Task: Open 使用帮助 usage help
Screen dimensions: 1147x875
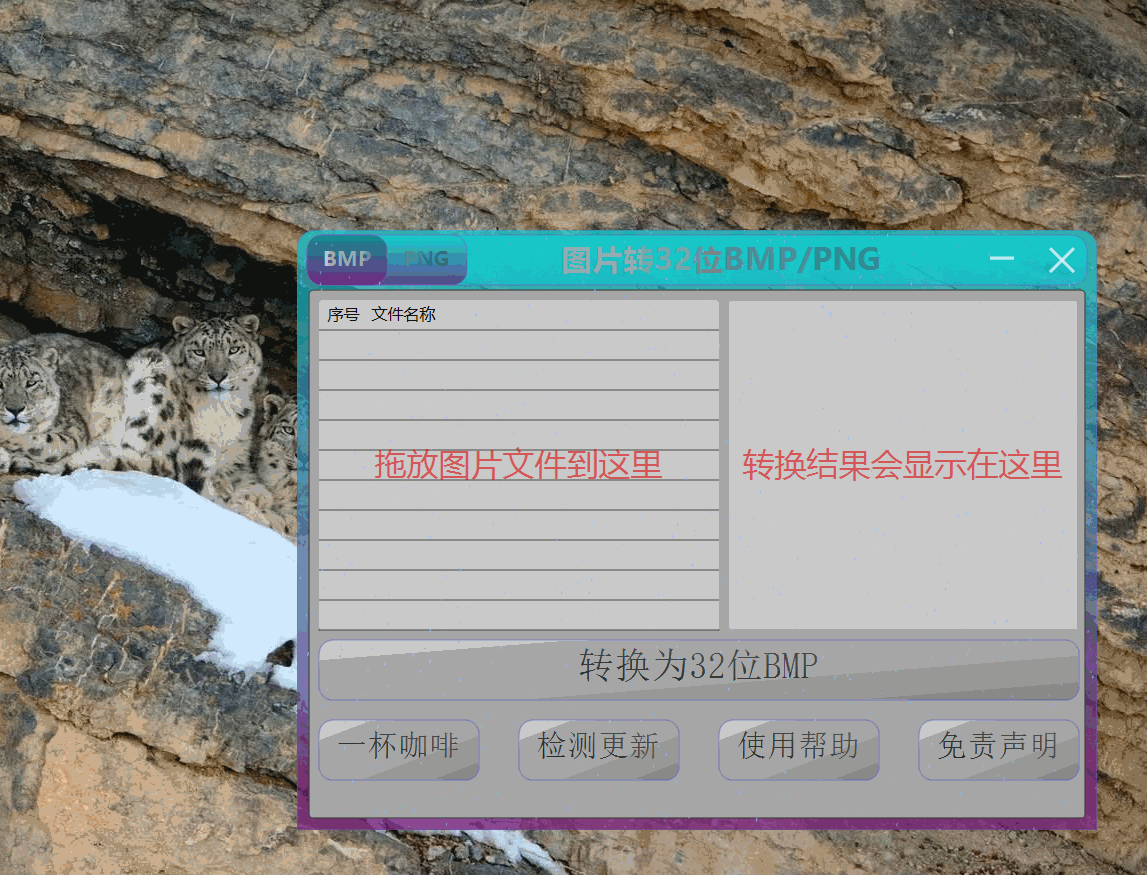Action: 799,749
